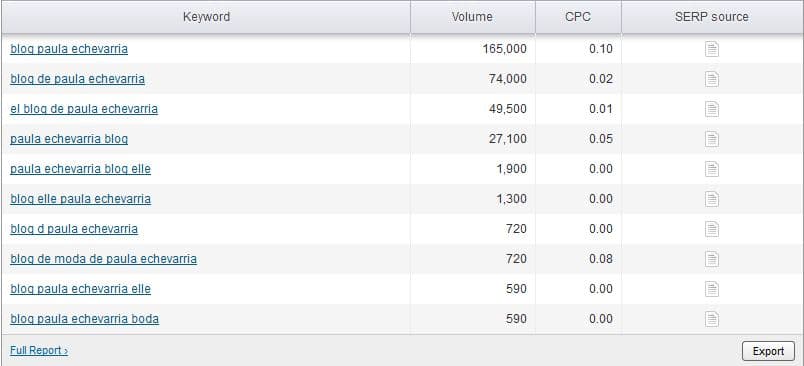View SERP source for el blog de paula echevarria

click(712, 109)
